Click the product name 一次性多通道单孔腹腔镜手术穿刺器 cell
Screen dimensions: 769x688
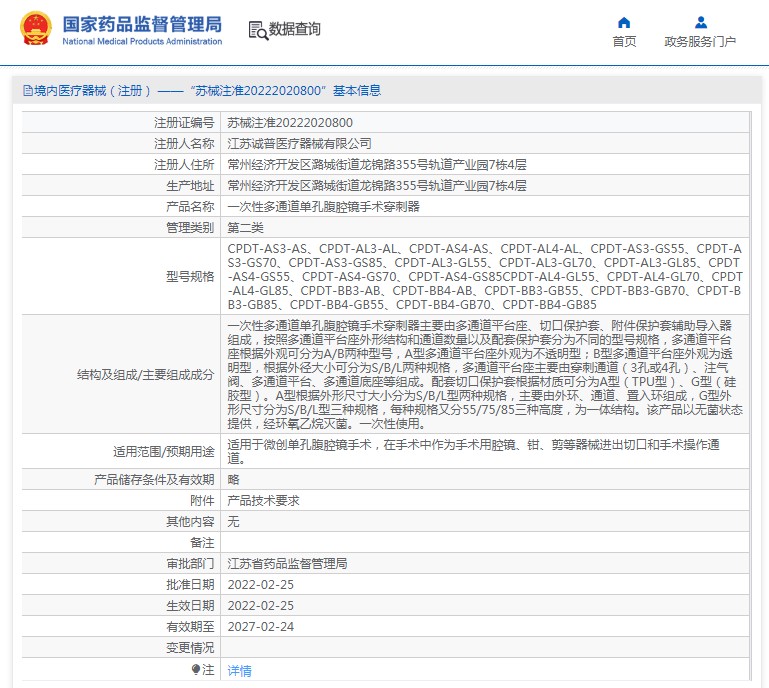323,206
